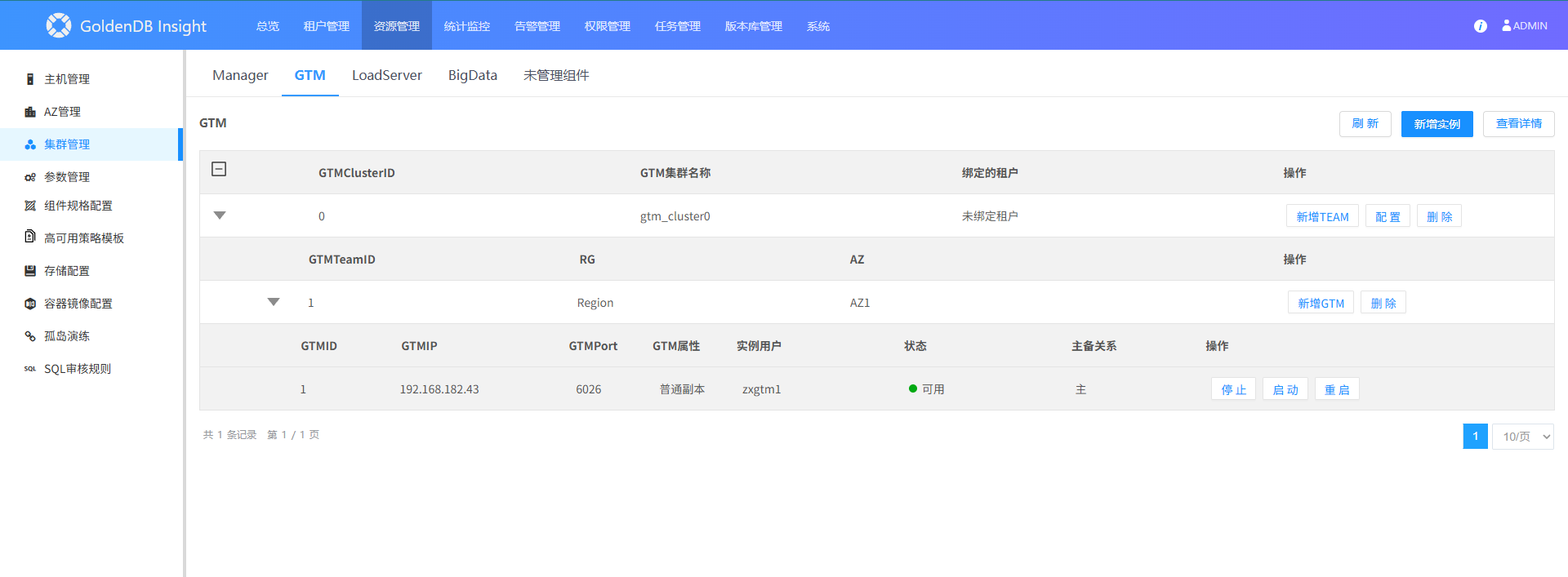The height and width of the screenshot is (577, 1568).
Task: Click the ADMIN user icon
Action: coord(1506,25)
